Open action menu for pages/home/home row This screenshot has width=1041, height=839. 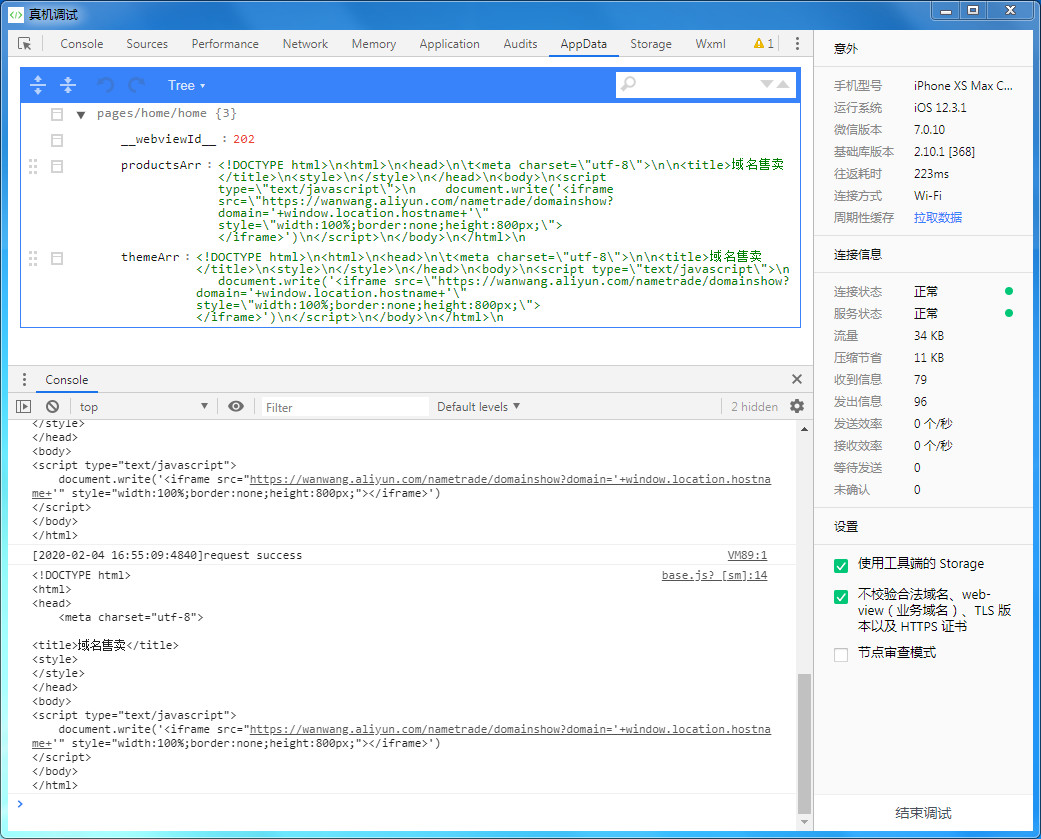pyautogui.click(x=57, y=114)
